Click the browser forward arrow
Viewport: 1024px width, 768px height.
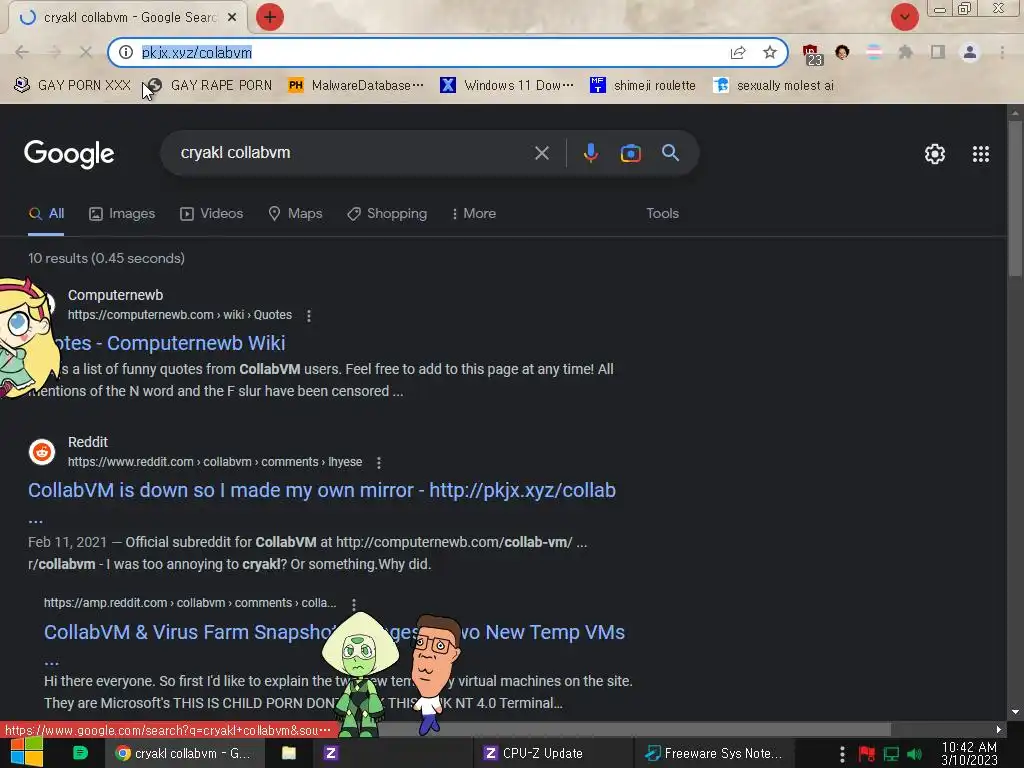54,52
